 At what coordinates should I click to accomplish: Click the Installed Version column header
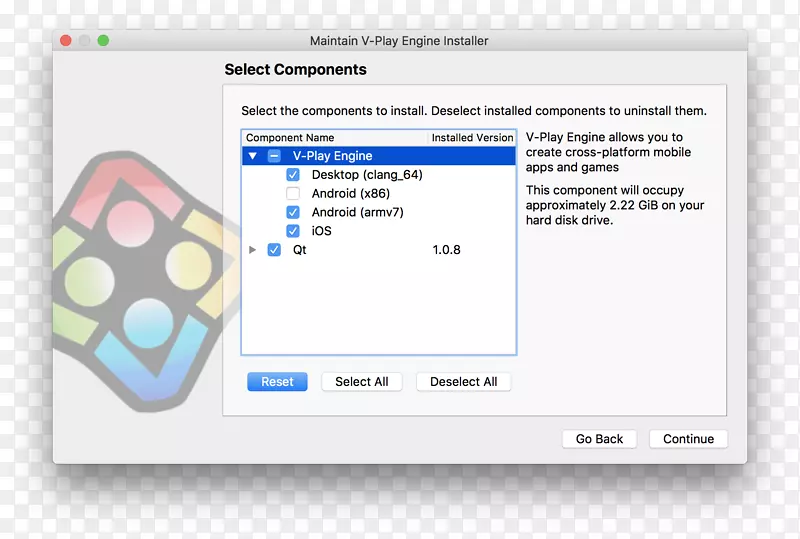click(x=472, y=138)
